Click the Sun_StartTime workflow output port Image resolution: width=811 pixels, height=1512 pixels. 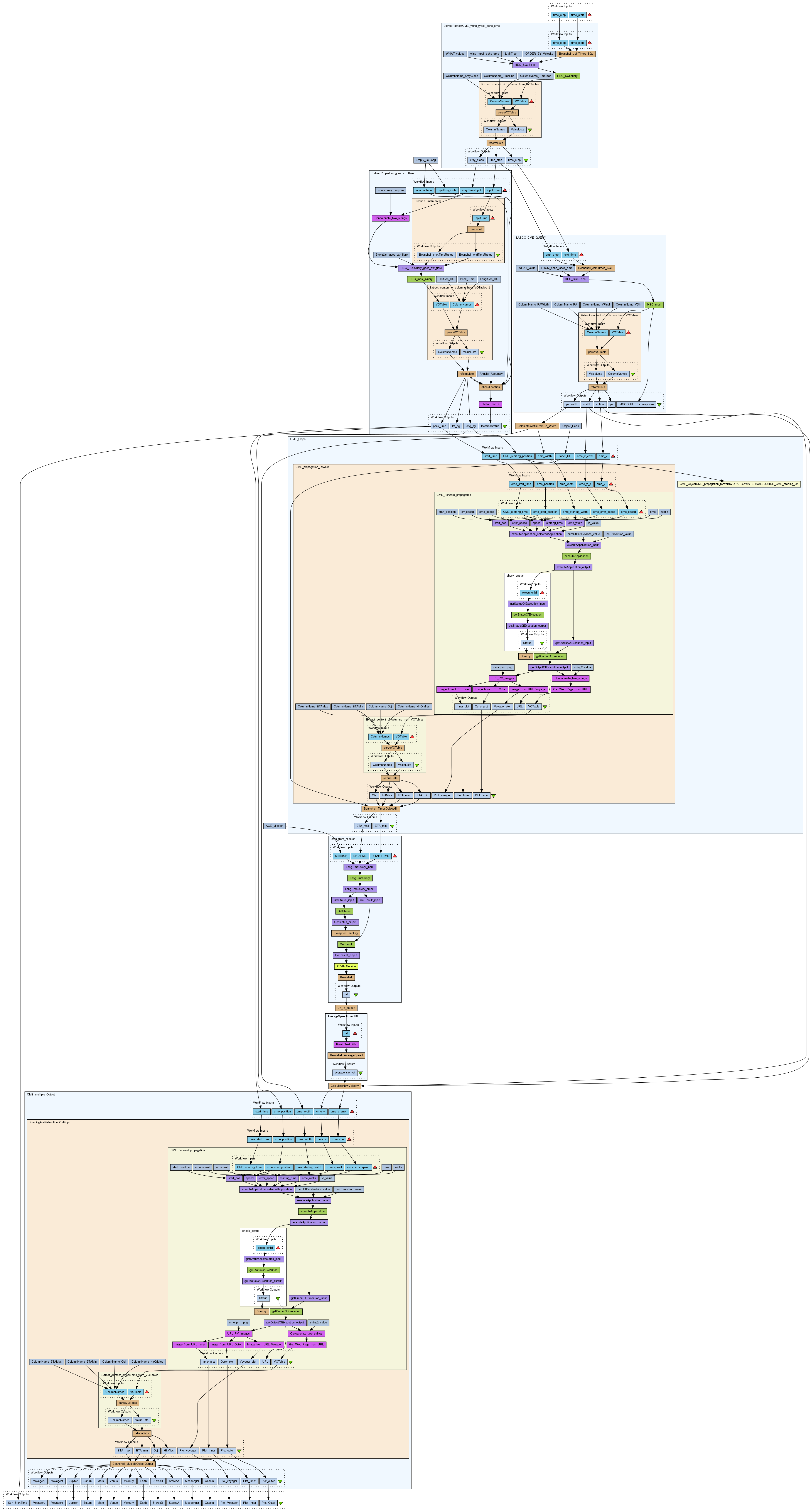18,1503
